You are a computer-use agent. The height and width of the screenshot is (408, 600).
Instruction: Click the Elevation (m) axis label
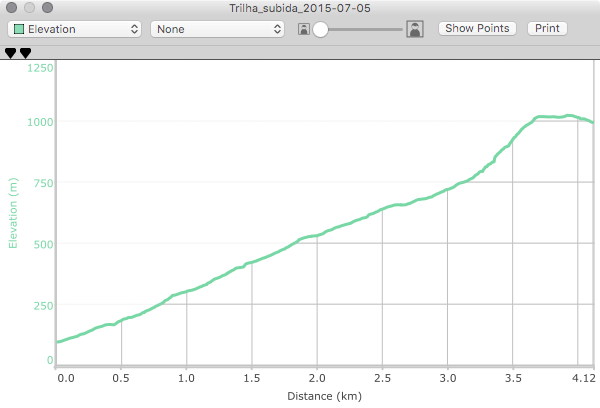13,213
